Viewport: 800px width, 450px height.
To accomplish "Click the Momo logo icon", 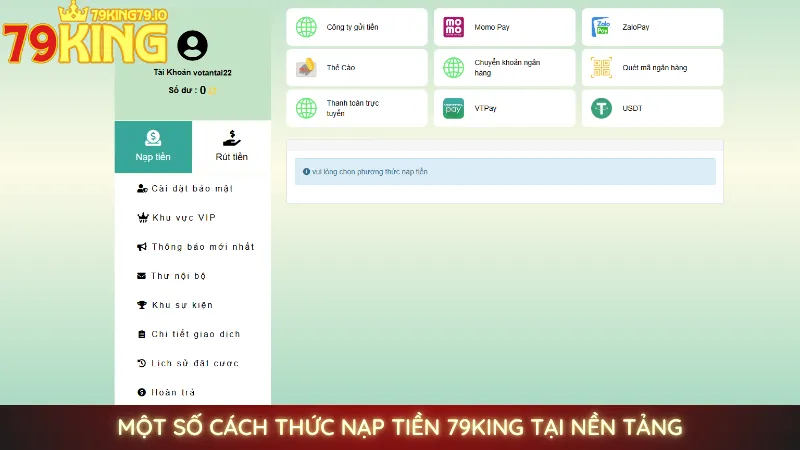I will click(454, 27).
